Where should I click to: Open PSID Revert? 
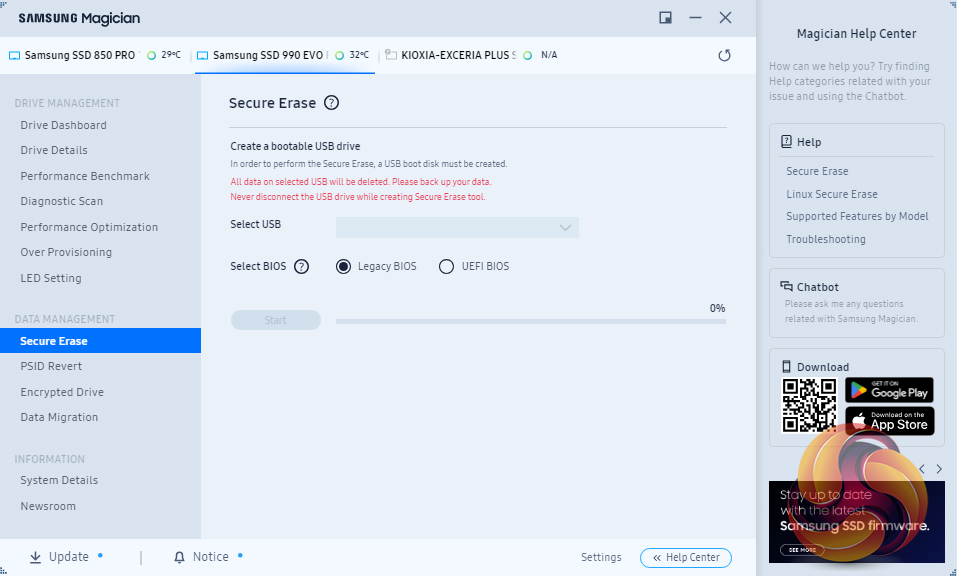point(51,366)
